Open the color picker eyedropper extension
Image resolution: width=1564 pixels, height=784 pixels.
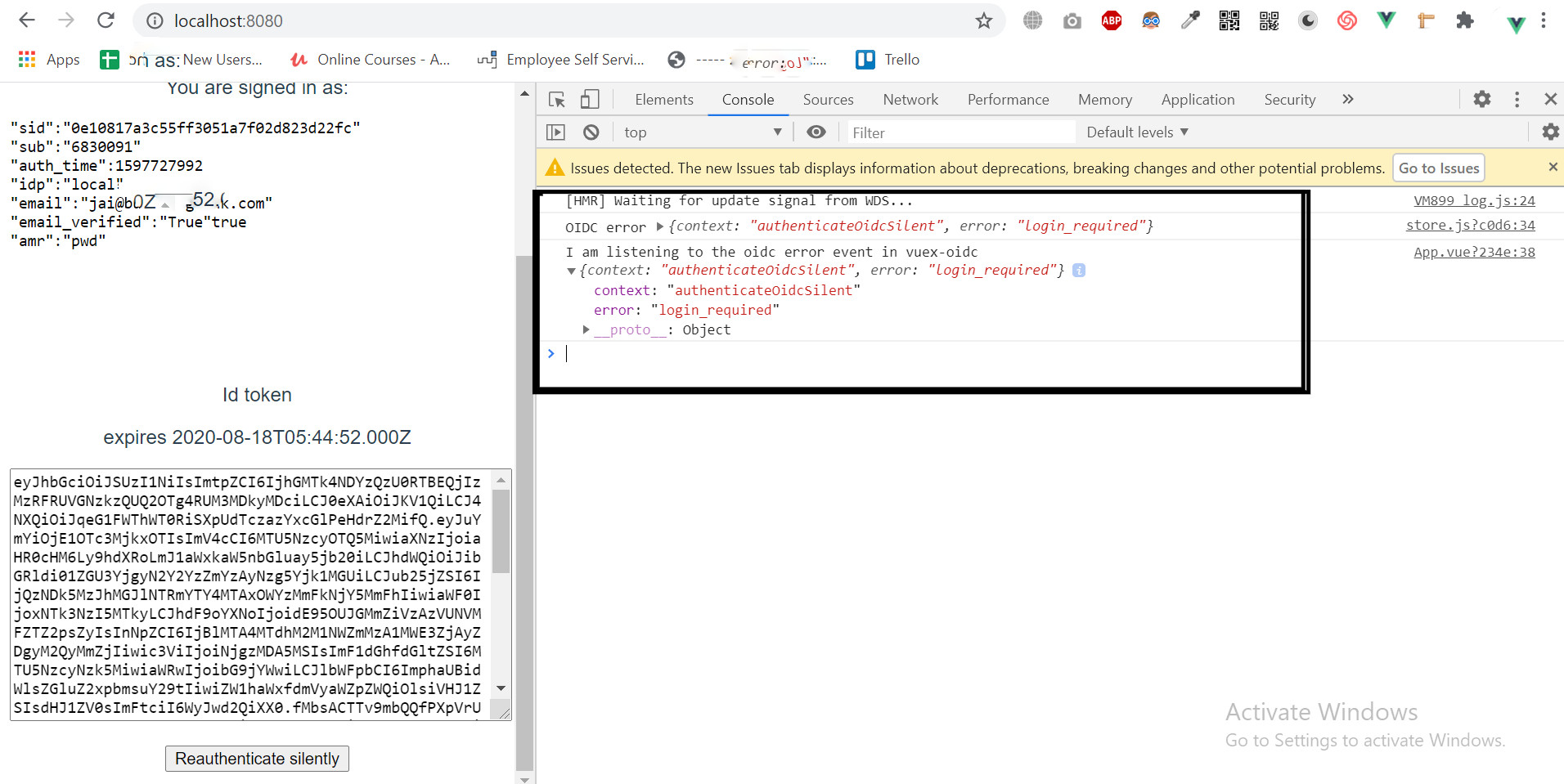pyautogui.click(x=1190, y=20)
